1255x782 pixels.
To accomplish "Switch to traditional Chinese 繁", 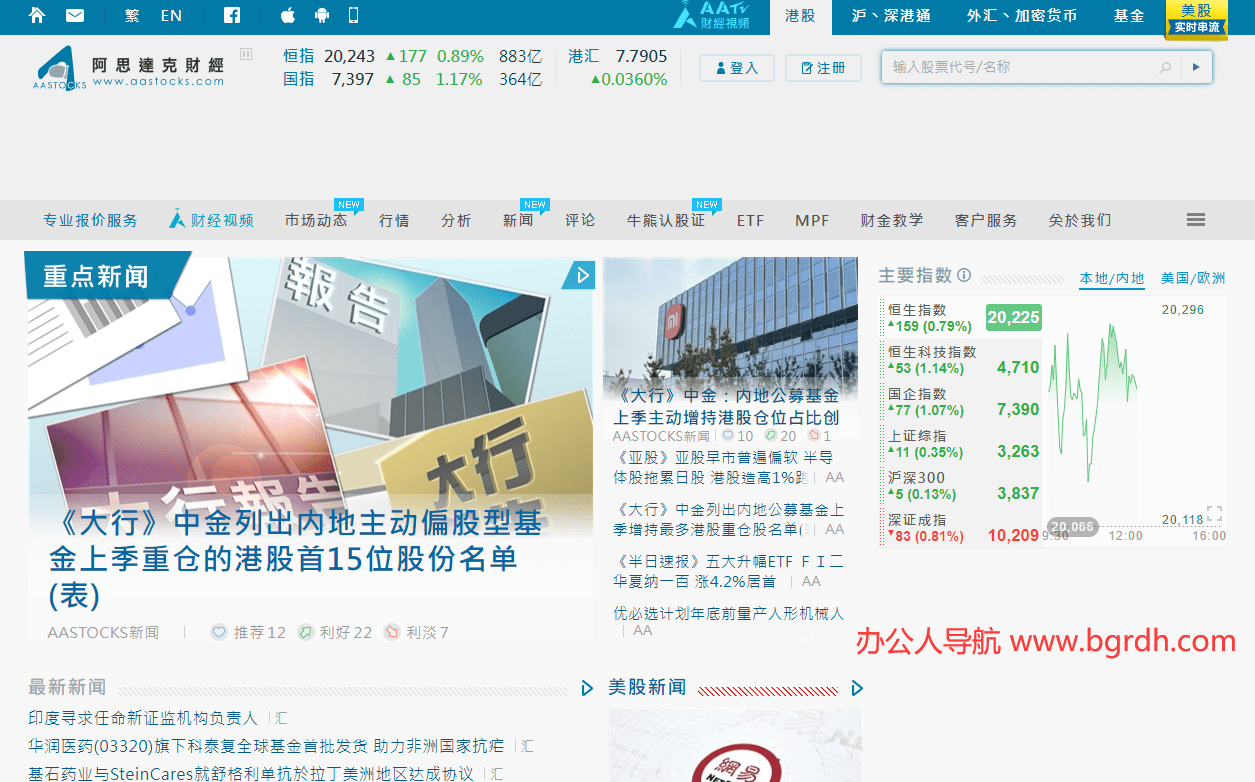I will 132,15.
